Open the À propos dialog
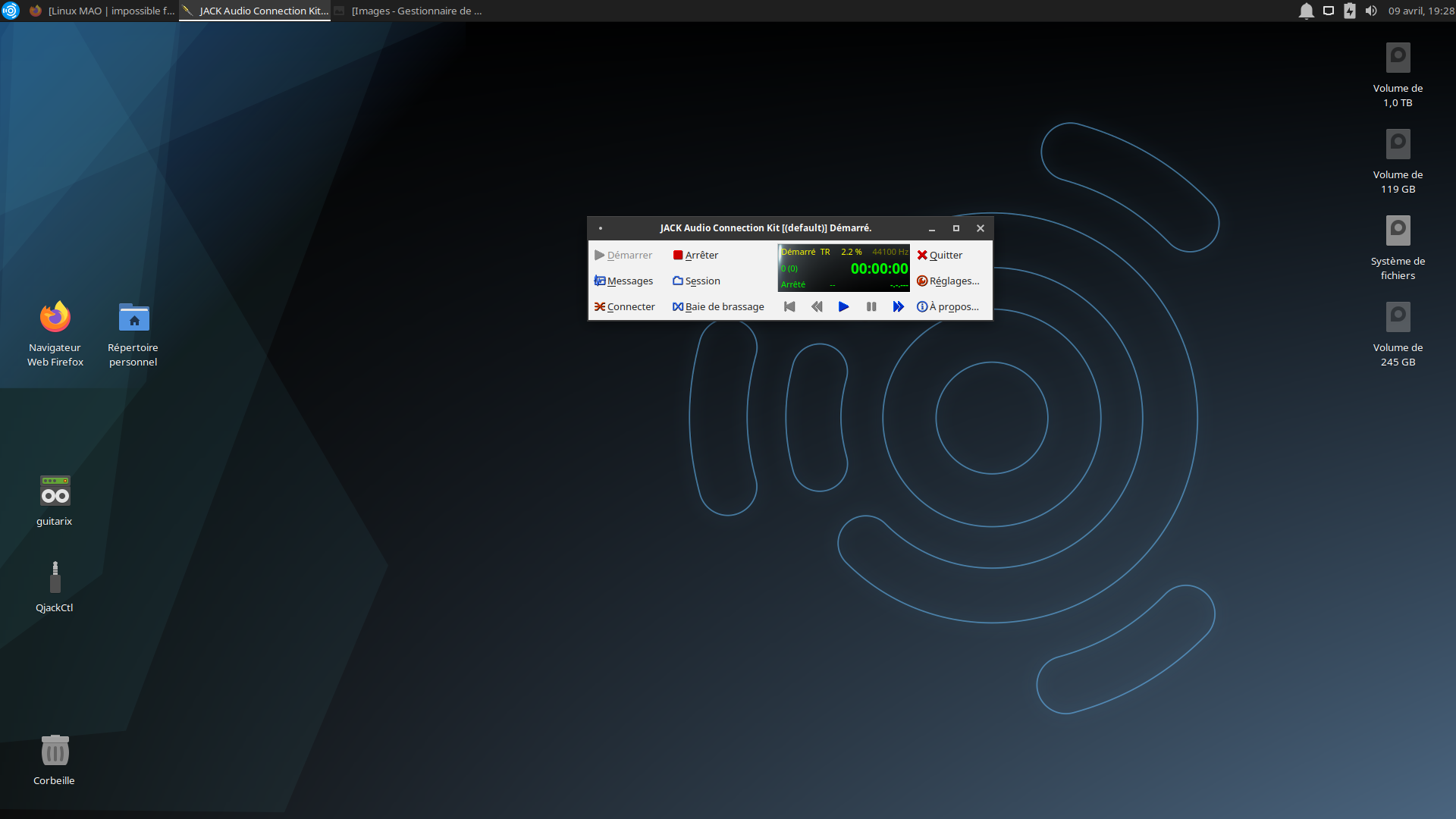Viewport: 1456px width, 819px height. [948, 306]
